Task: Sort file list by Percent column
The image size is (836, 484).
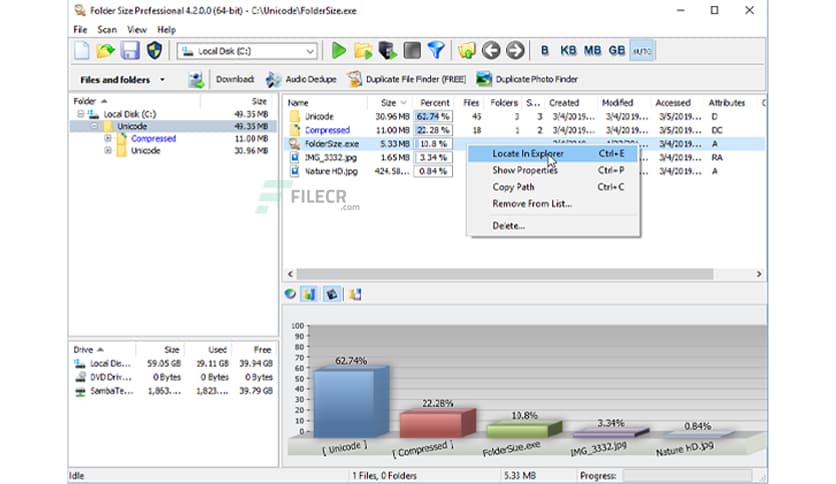Action: point(435,103)
